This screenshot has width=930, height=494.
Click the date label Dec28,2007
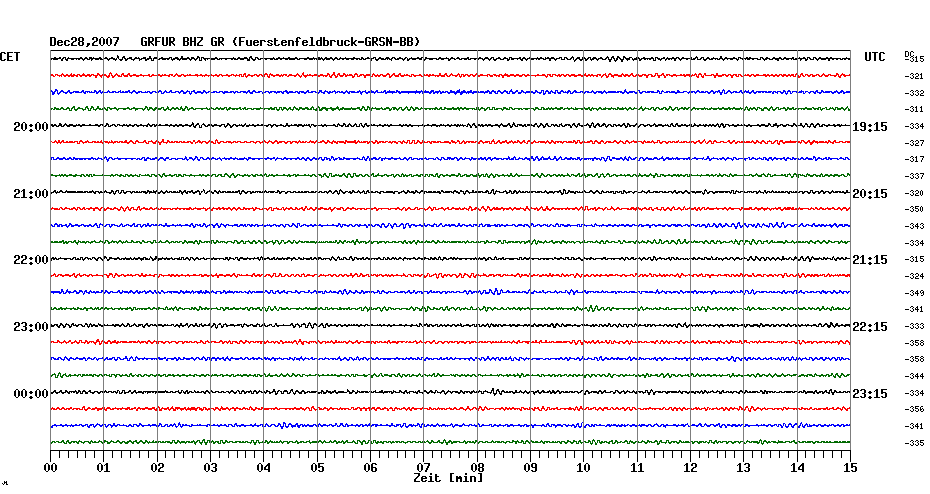pos(84,42)
